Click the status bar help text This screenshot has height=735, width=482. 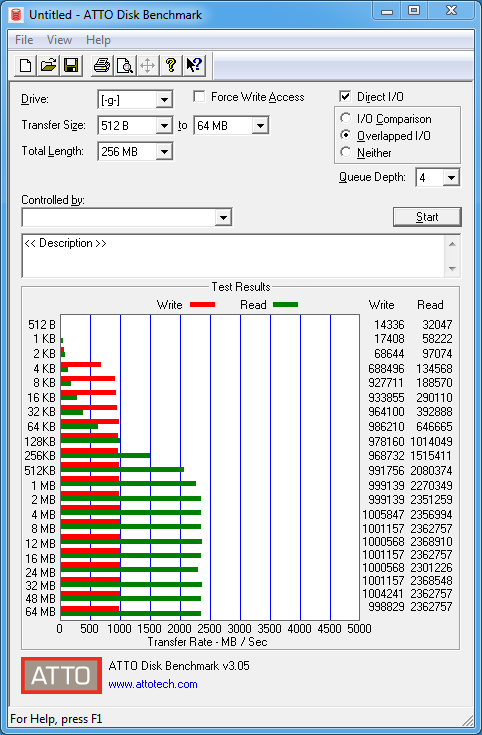(x=56, y=719)
